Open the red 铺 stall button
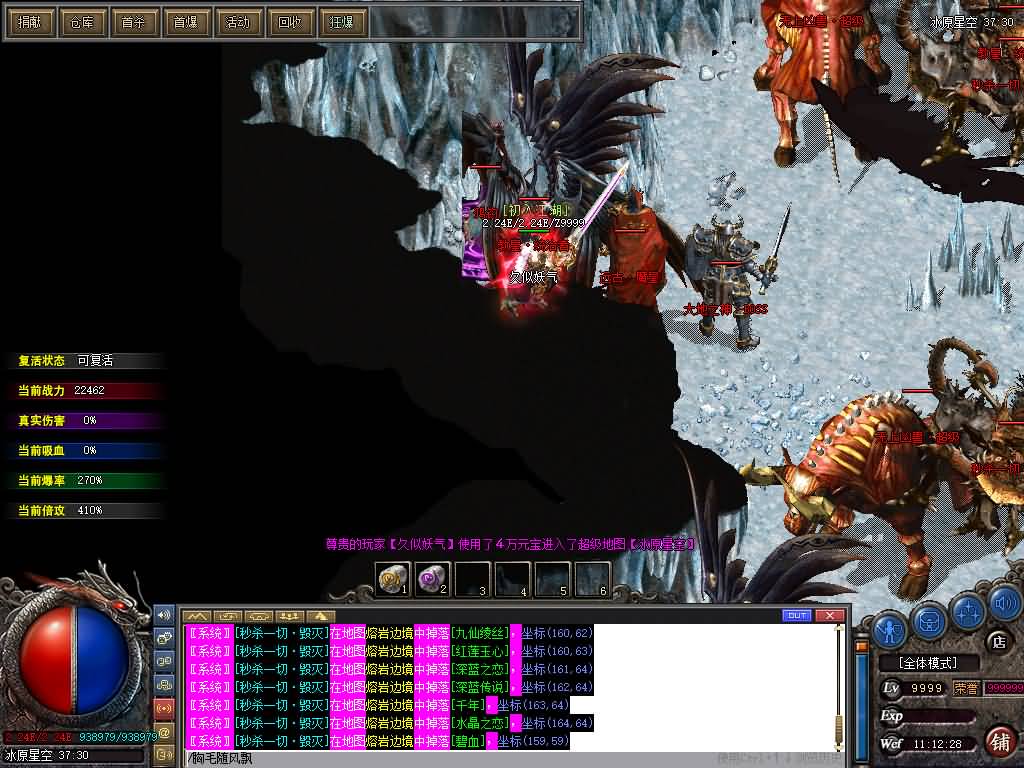This screenshot has width=1024, height=768. coord(999,741)
